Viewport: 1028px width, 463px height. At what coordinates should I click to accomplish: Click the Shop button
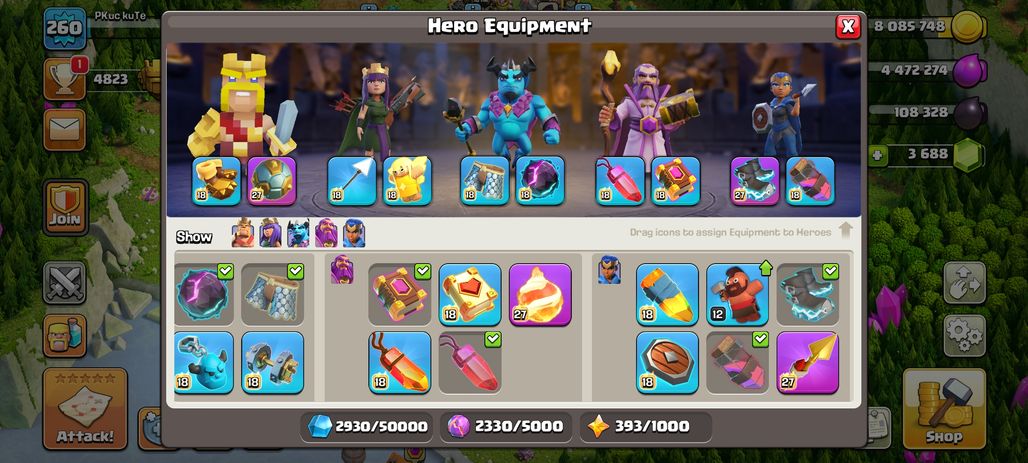pos(944,409)
